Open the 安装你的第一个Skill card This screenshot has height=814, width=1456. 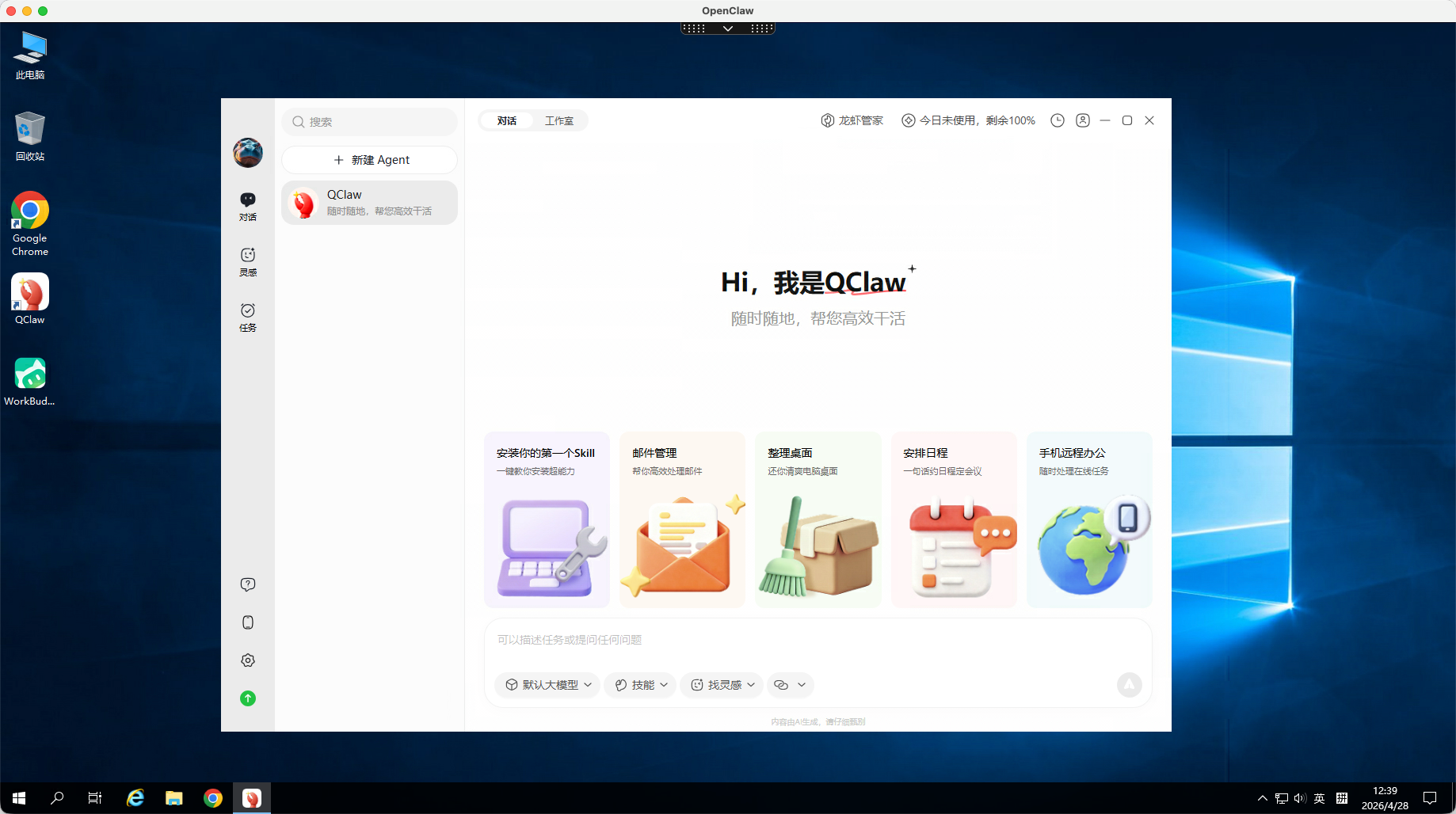pos(547,519)
